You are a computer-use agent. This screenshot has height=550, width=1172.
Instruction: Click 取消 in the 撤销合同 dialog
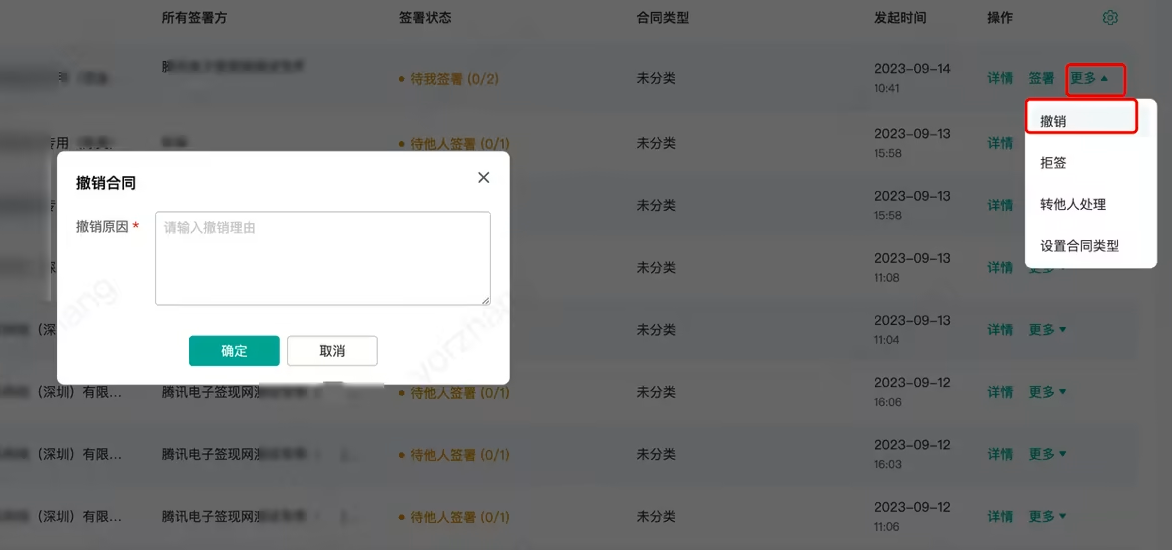(x=332, y=350)
